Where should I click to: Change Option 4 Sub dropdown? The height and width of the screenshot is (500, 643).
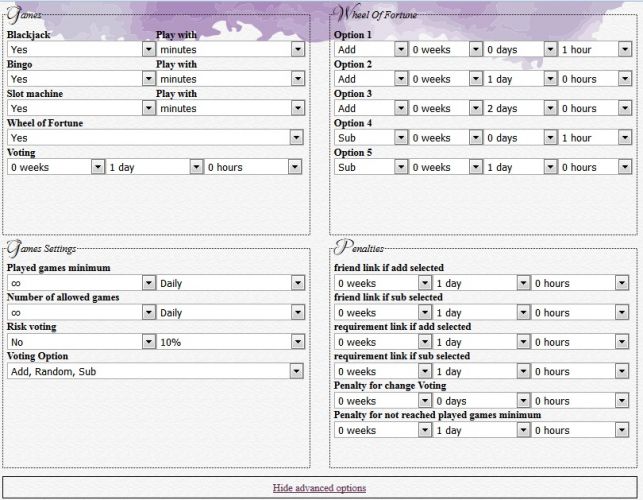coord(370,138)
